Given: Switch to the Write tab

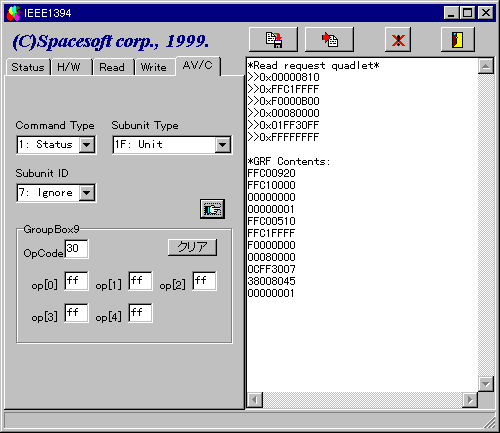Looking at the screenshot, I should click(x=154, y=67).
